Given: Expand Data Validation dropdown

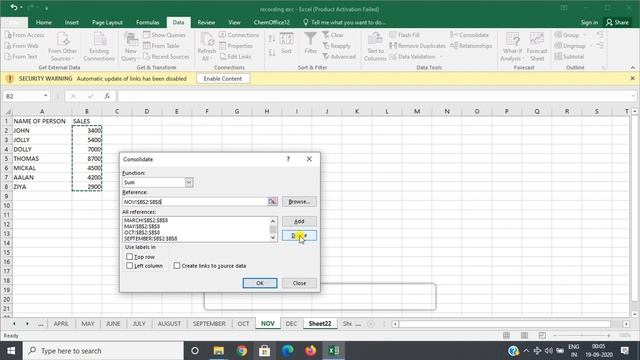Looking at the screenshot, I should click(441, 56).
